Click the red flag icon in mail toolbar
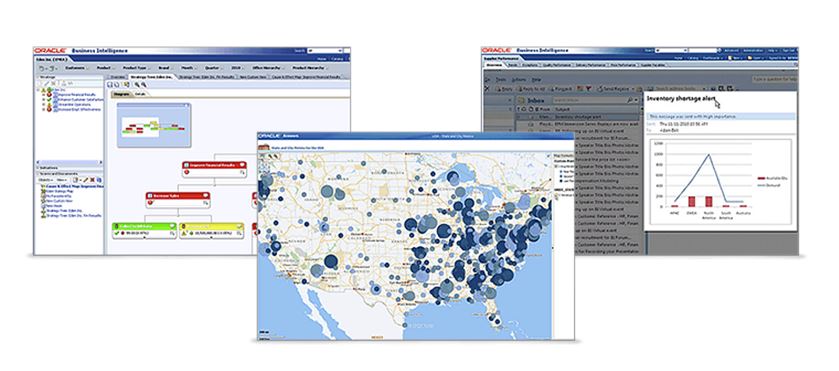Viewport: 839px width, 371px height. tap(588, 88)
